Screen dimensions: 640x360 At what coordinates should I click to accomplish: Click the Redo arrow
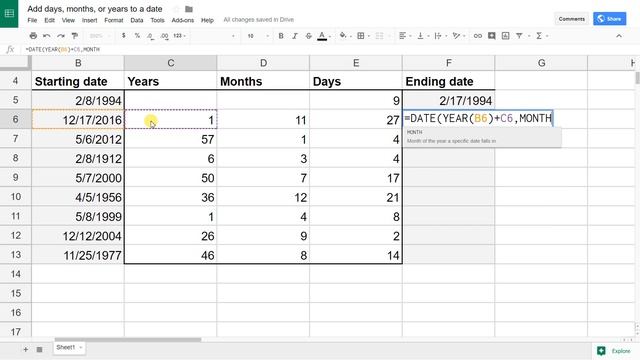pos(61,36)
